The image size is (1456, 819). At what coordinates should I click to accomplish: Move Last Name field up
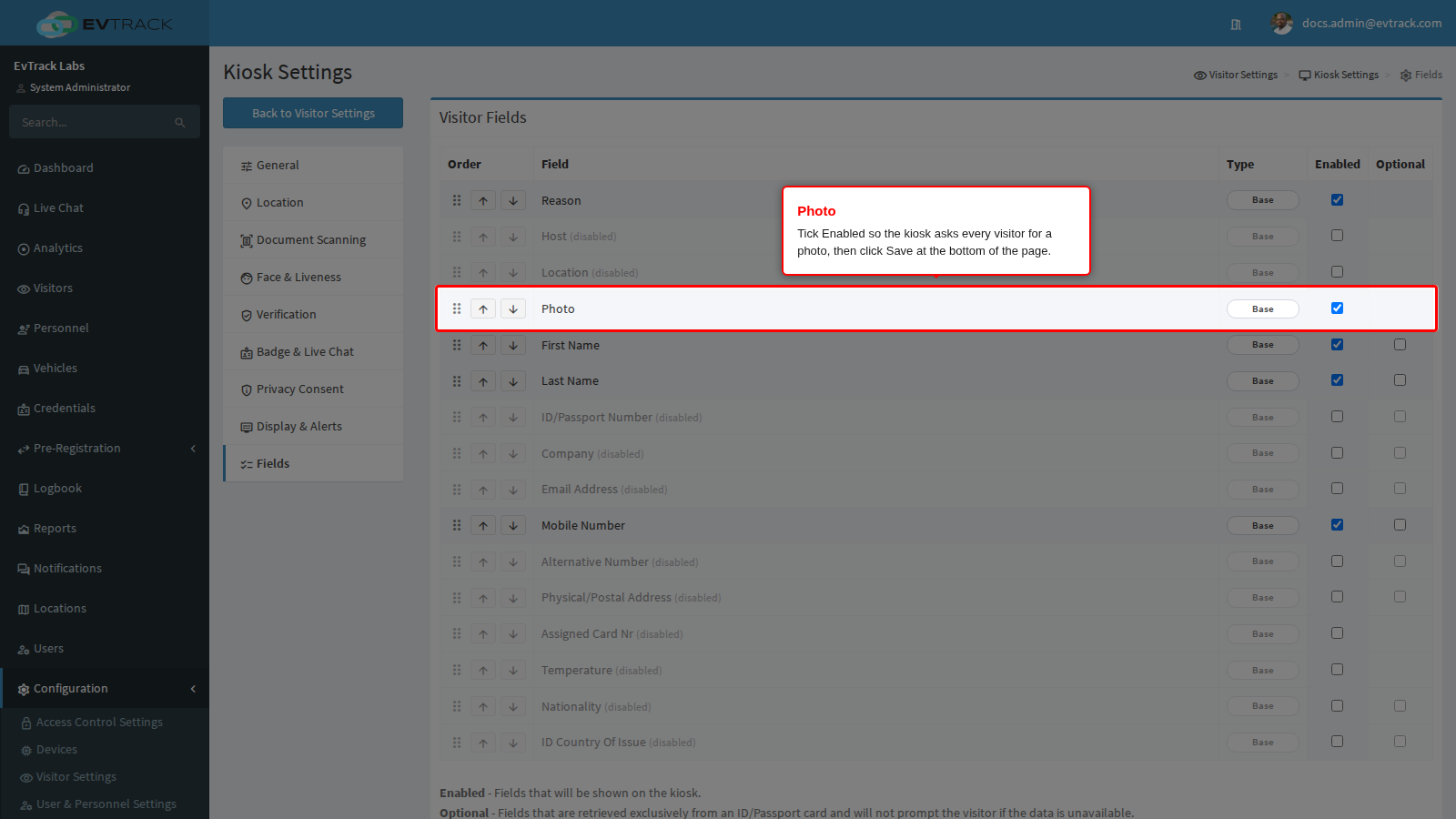483,381
